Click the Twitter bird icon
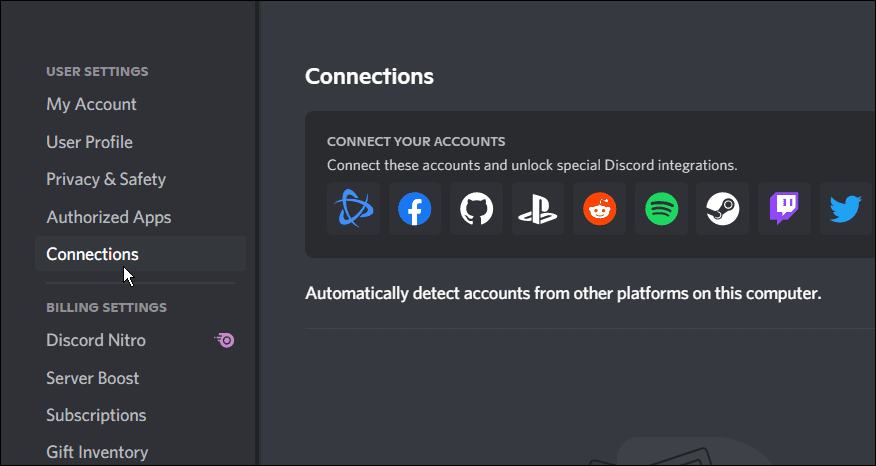The height and width of the screenshot is (466, 876). coord(845,209)
